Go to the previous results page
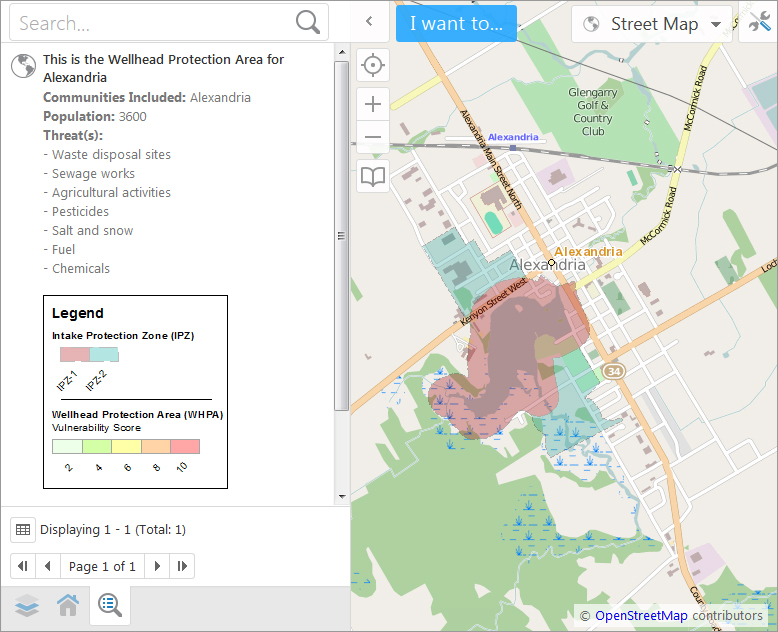Screen dimensions: 778x632 coord(48,566)
